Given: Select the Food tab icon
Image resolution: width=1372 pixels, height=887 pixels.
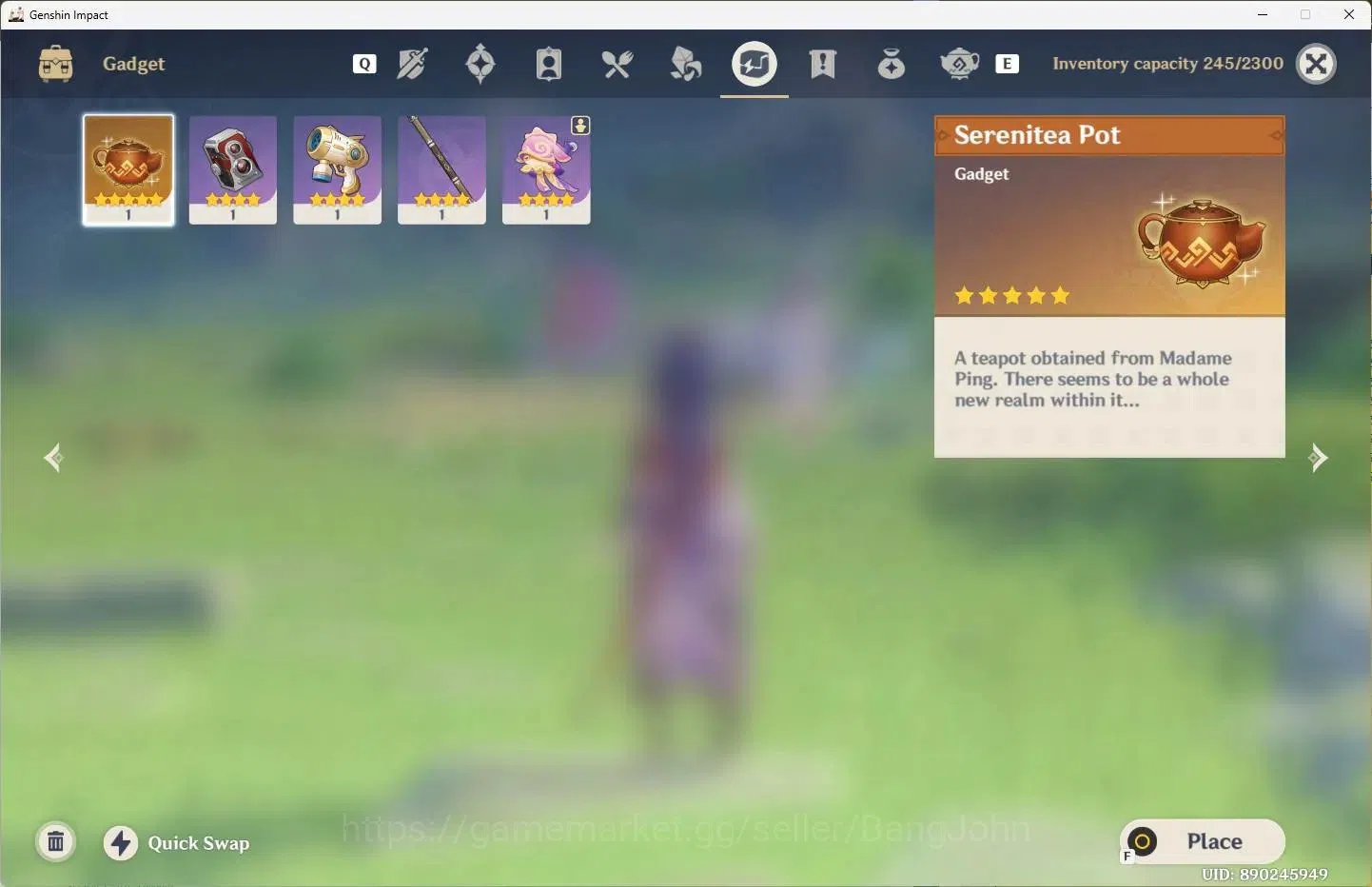Looking at the screenshot, I should 617,64.
